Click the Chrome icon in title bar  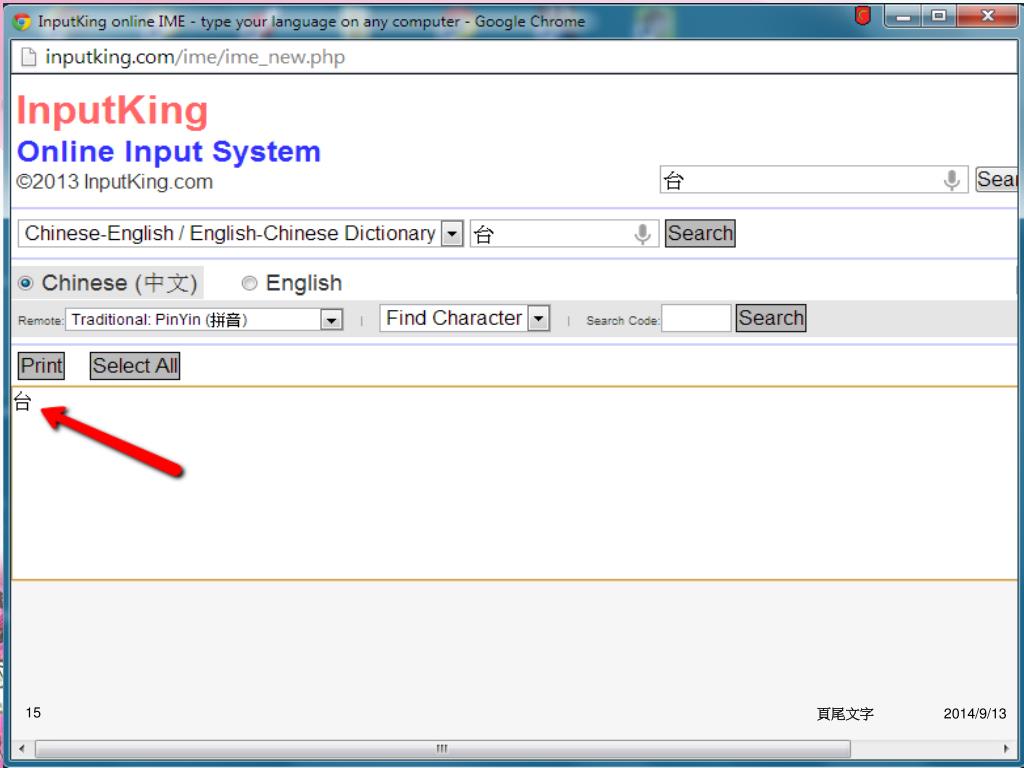22,21
